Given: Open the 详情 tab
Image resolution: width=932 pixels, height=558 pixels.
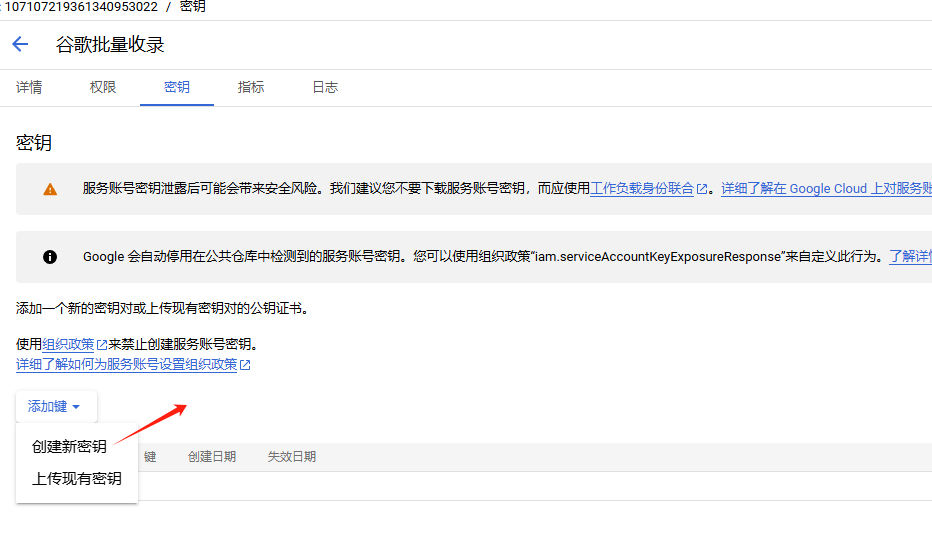Looking at the screenshot, I should coord(29,87).
